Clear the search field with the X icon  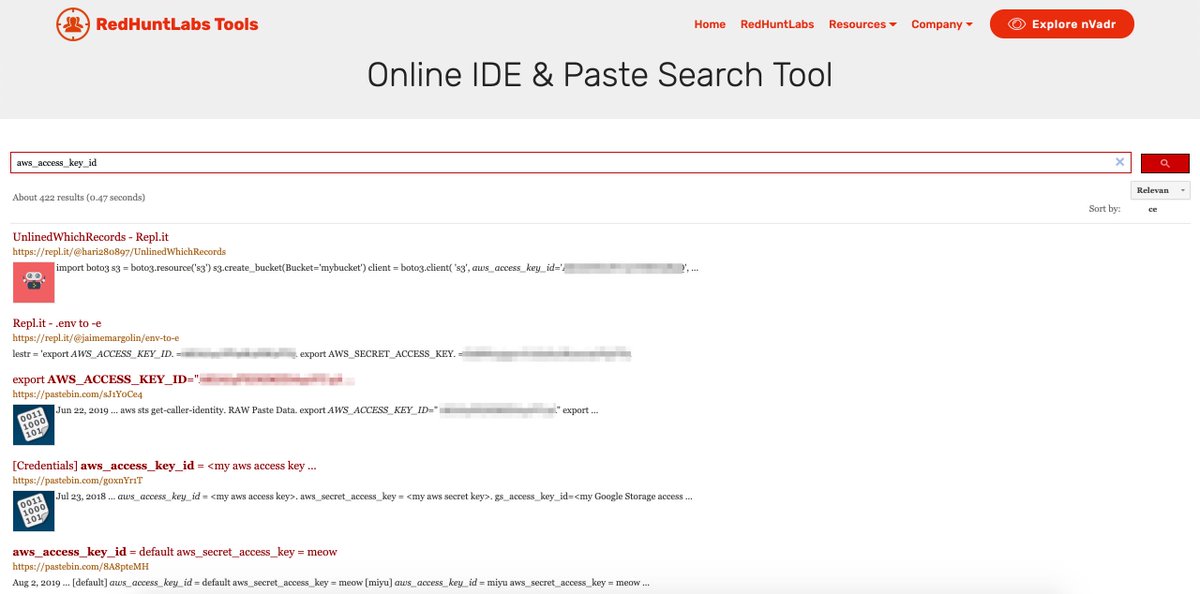pyautogui.click(x=1120, y=162)
